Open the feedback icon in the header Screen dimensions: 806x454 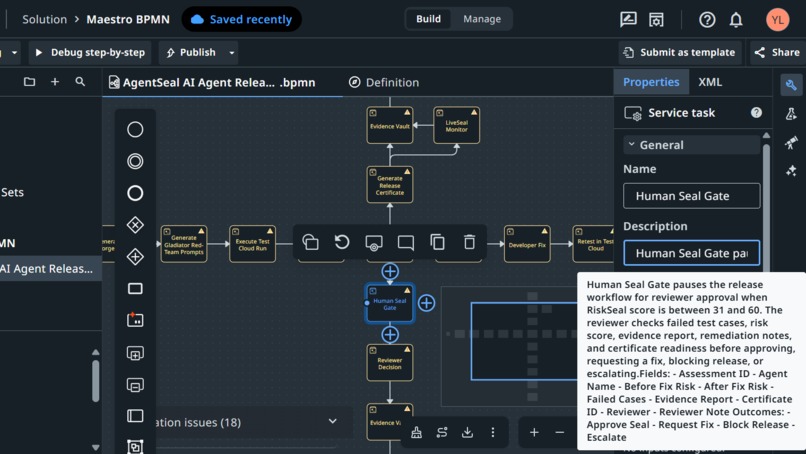pos(628,20)
